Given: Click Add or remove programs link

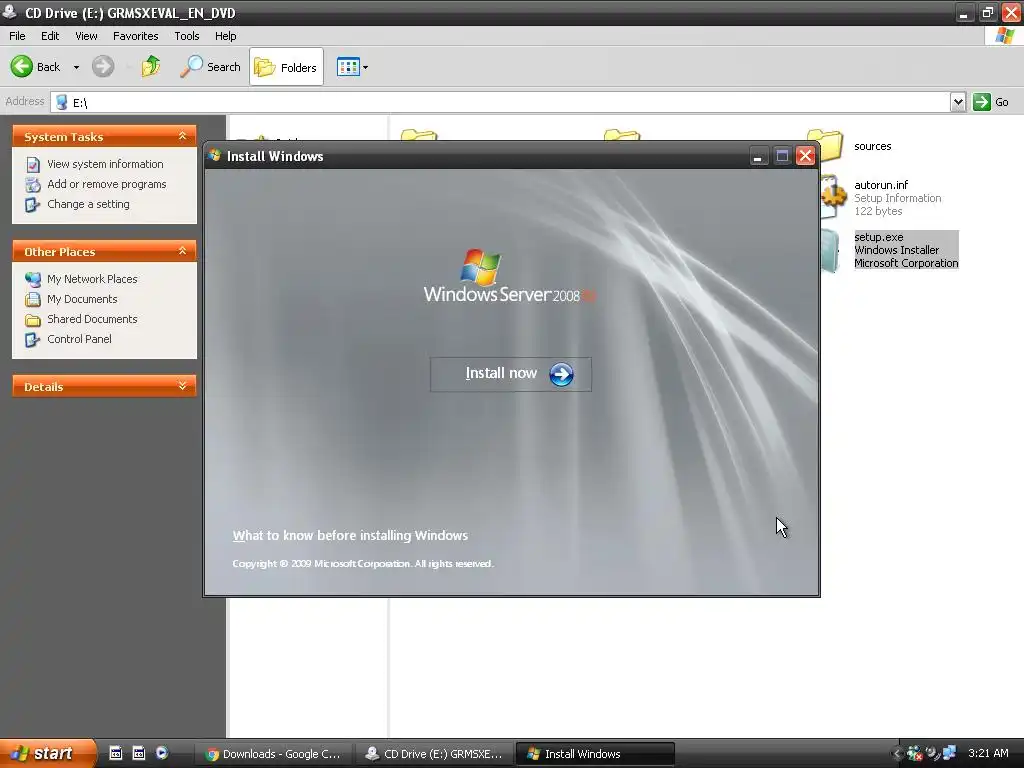Looking at the screenshot, I should tap(106, 184).
